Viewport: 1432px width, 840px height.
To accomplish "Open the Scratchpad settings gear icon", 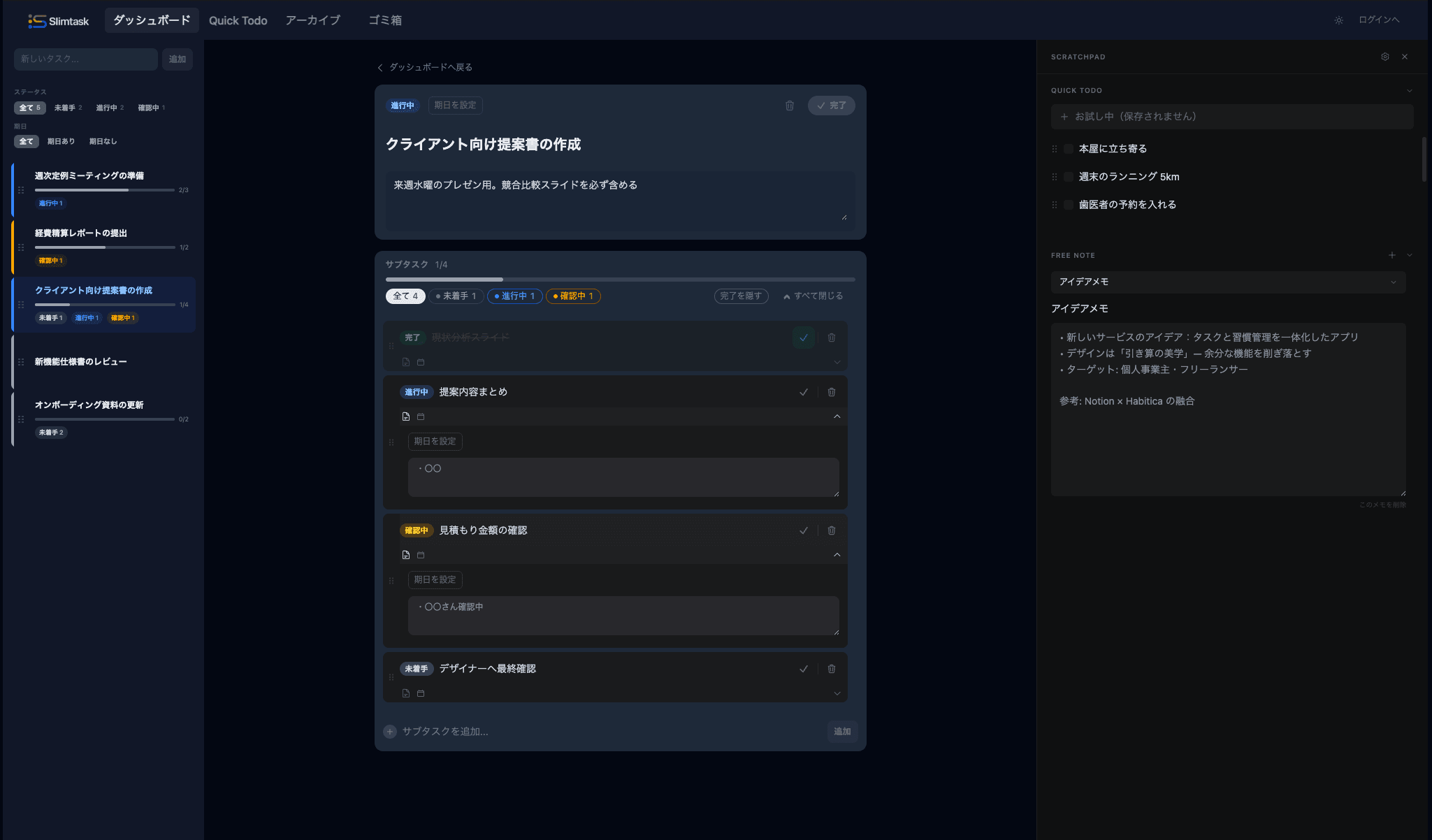I will [x=1386, y=57].
